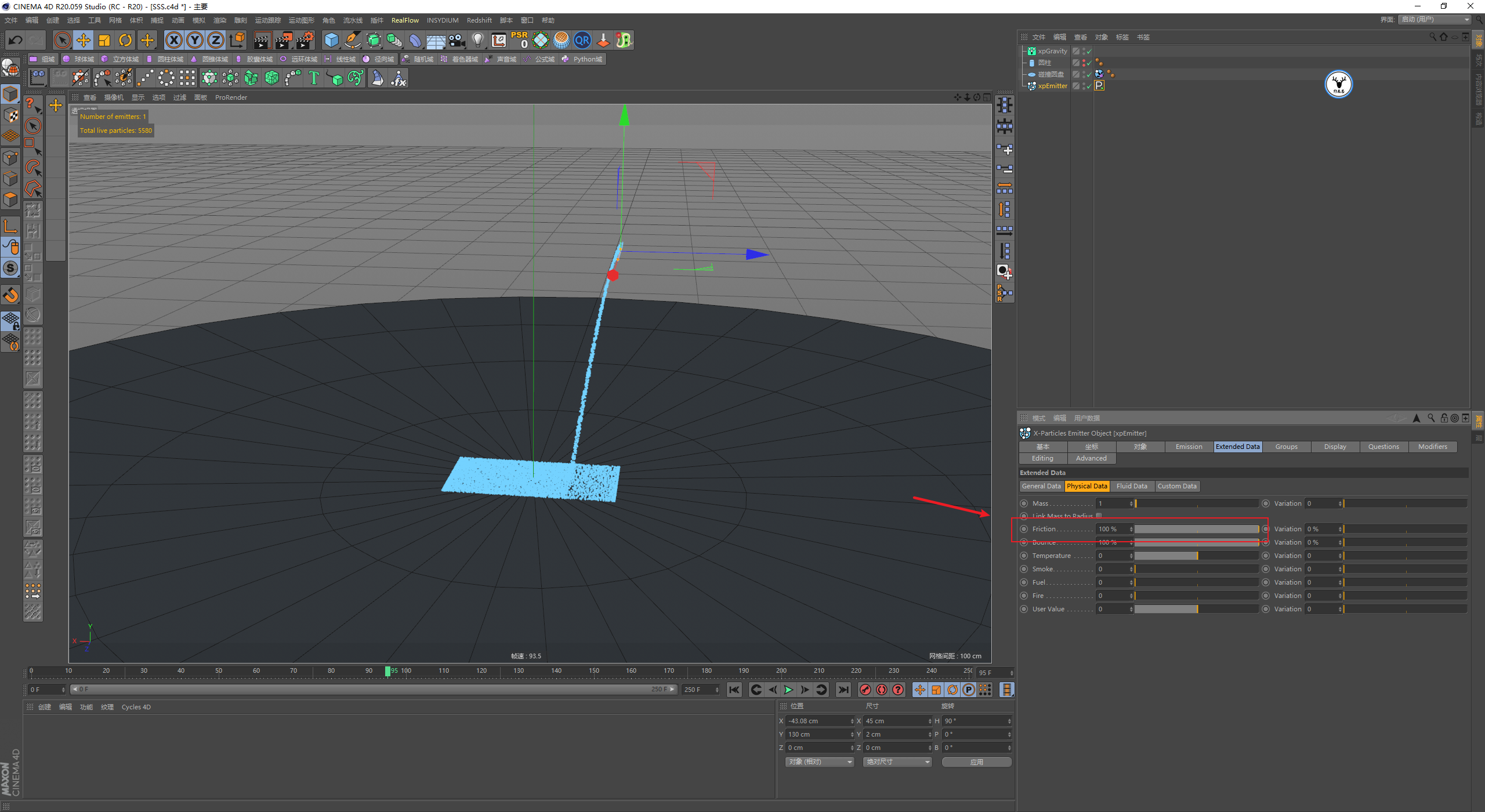Open the Emission tab of xpEmitter
Image resolution: width=1485 pixels, height=812 pixels.
pyautogui.click(x=1189, y=447)
